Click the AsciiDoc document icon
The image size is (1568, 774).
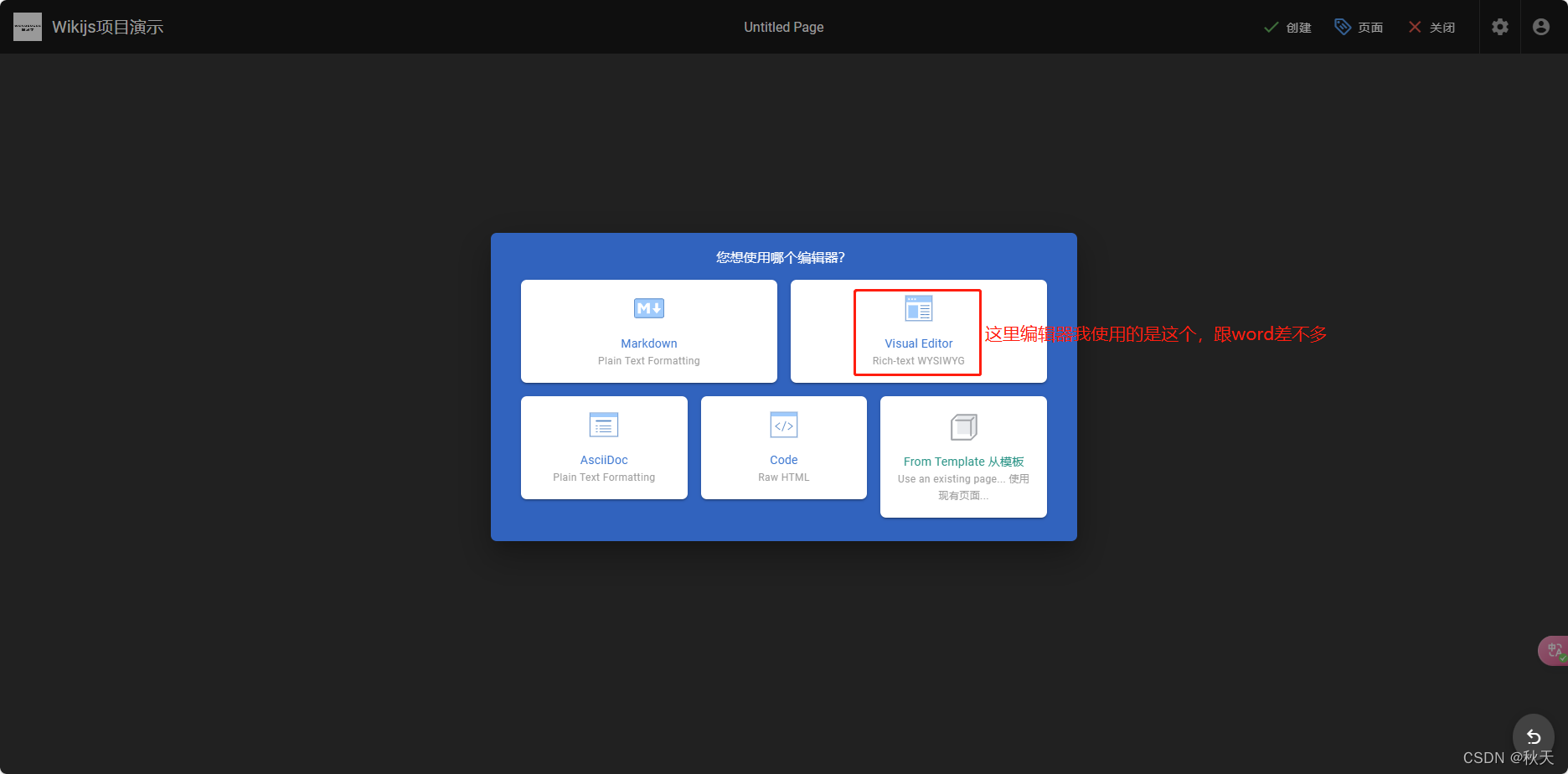(604, 425)
